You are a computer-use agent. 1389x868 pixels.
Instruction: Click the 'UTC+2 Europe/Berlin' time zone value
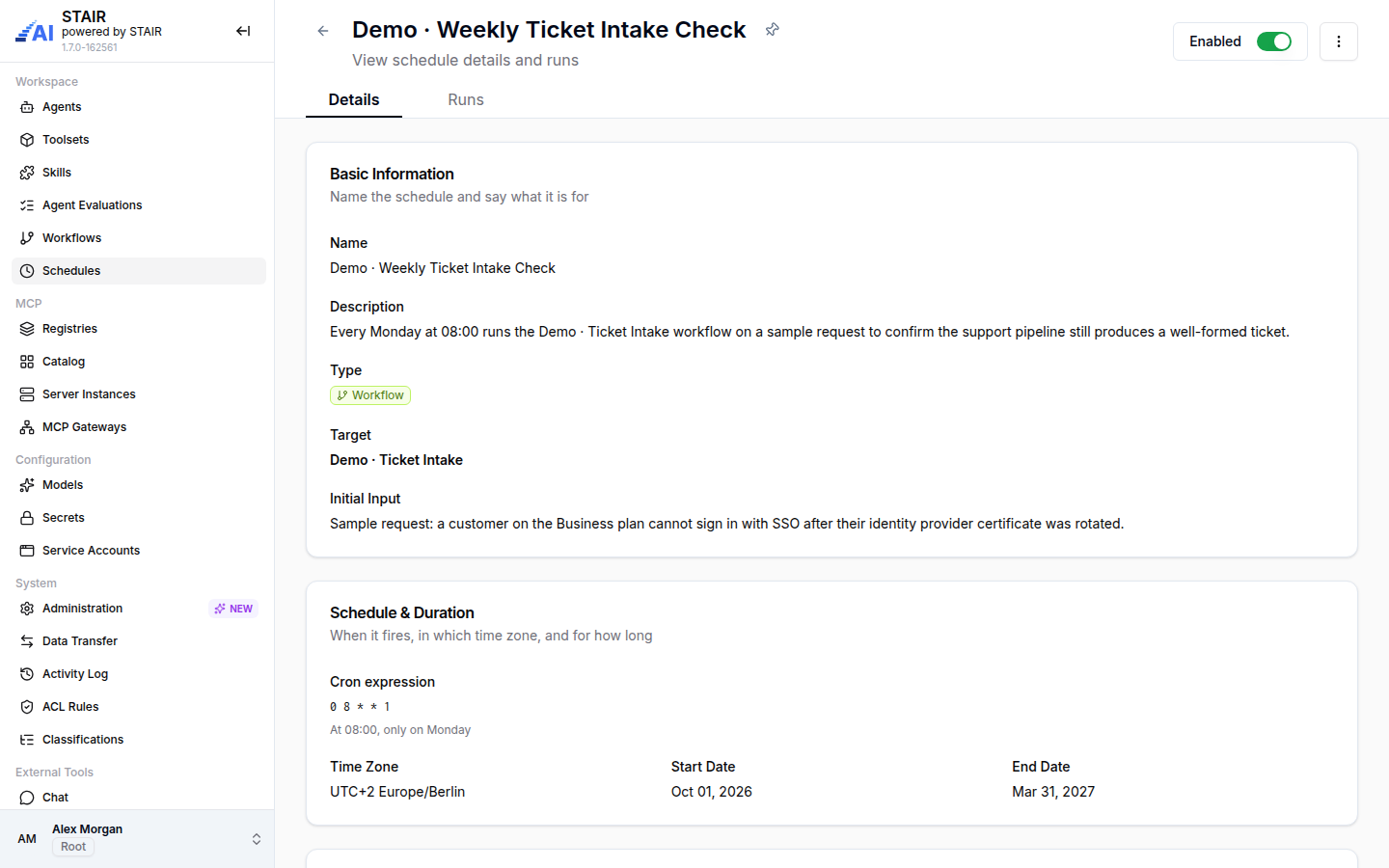[397, 792]
